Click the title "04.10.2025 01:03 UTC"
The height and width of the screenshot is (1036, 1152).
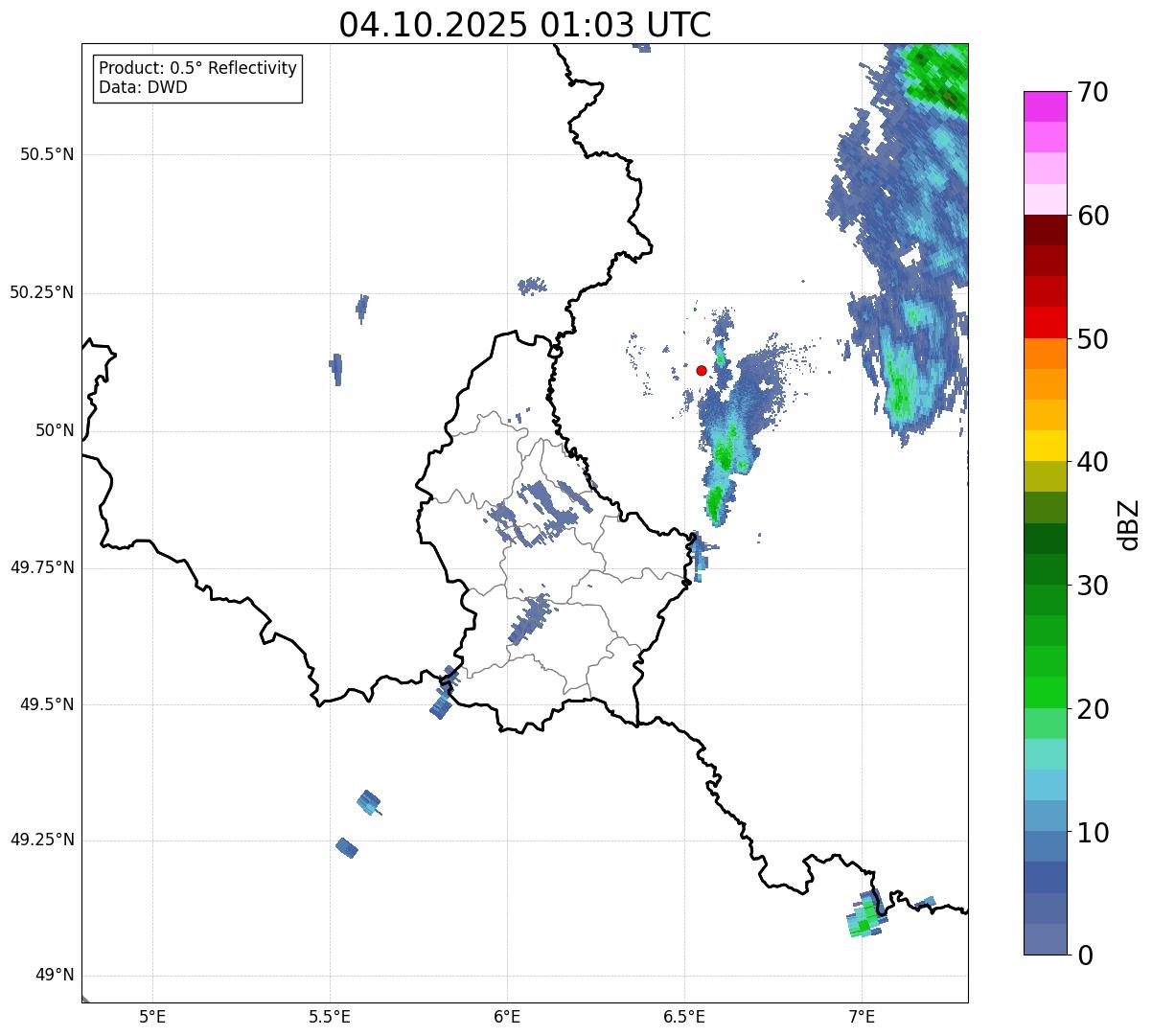(x=525, y=24)
